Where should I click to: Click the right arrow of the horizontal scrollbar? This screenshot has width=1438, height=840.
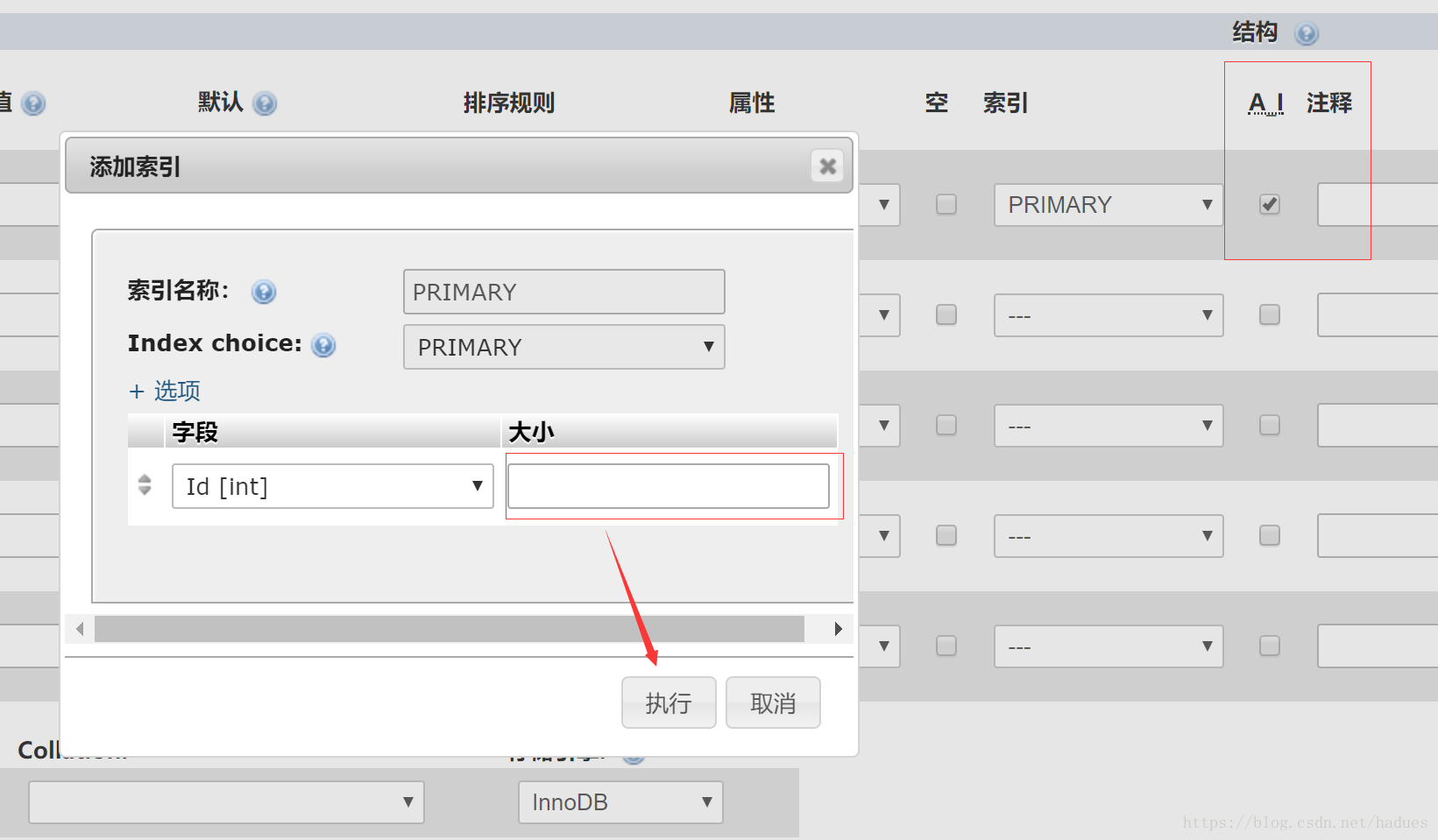(x=838, y=628)
